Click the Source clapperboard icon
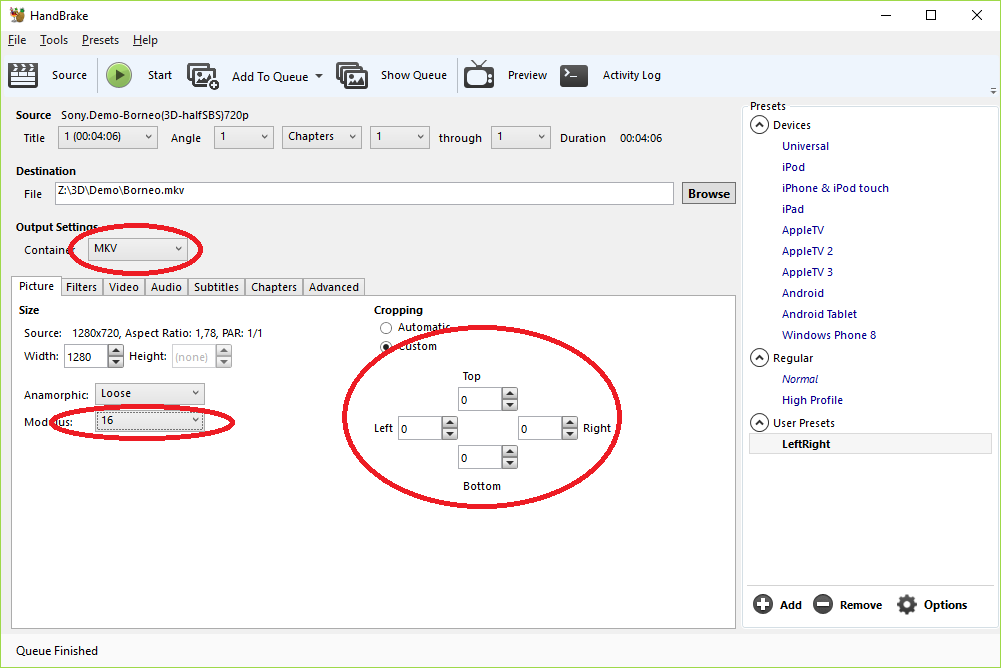The width and height of the screenshot is (1001, 668). [x=22, y=75]
